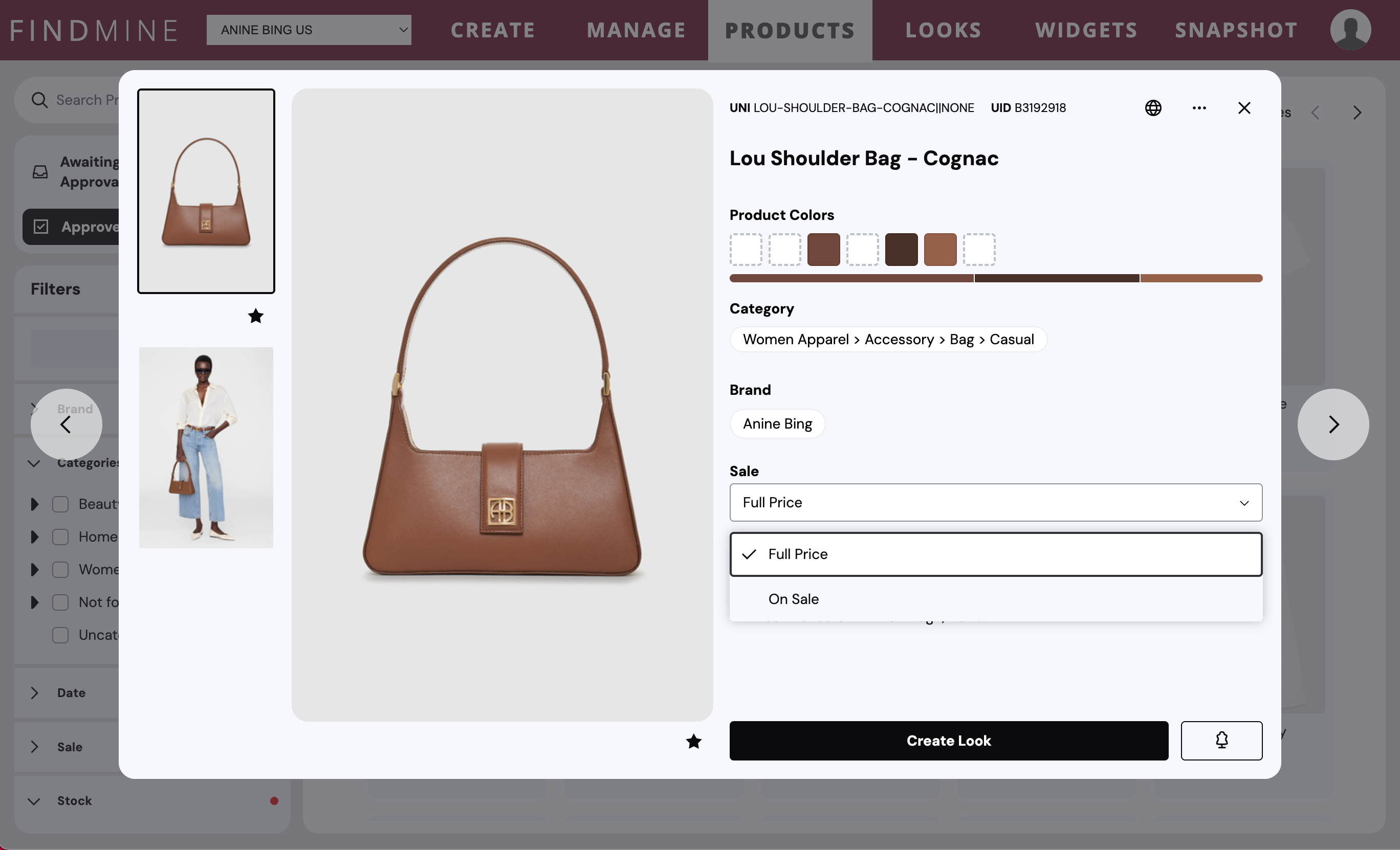This screenshot has height=850, width=1400.
Task: Click the notification bell button
Action: 1221,741
